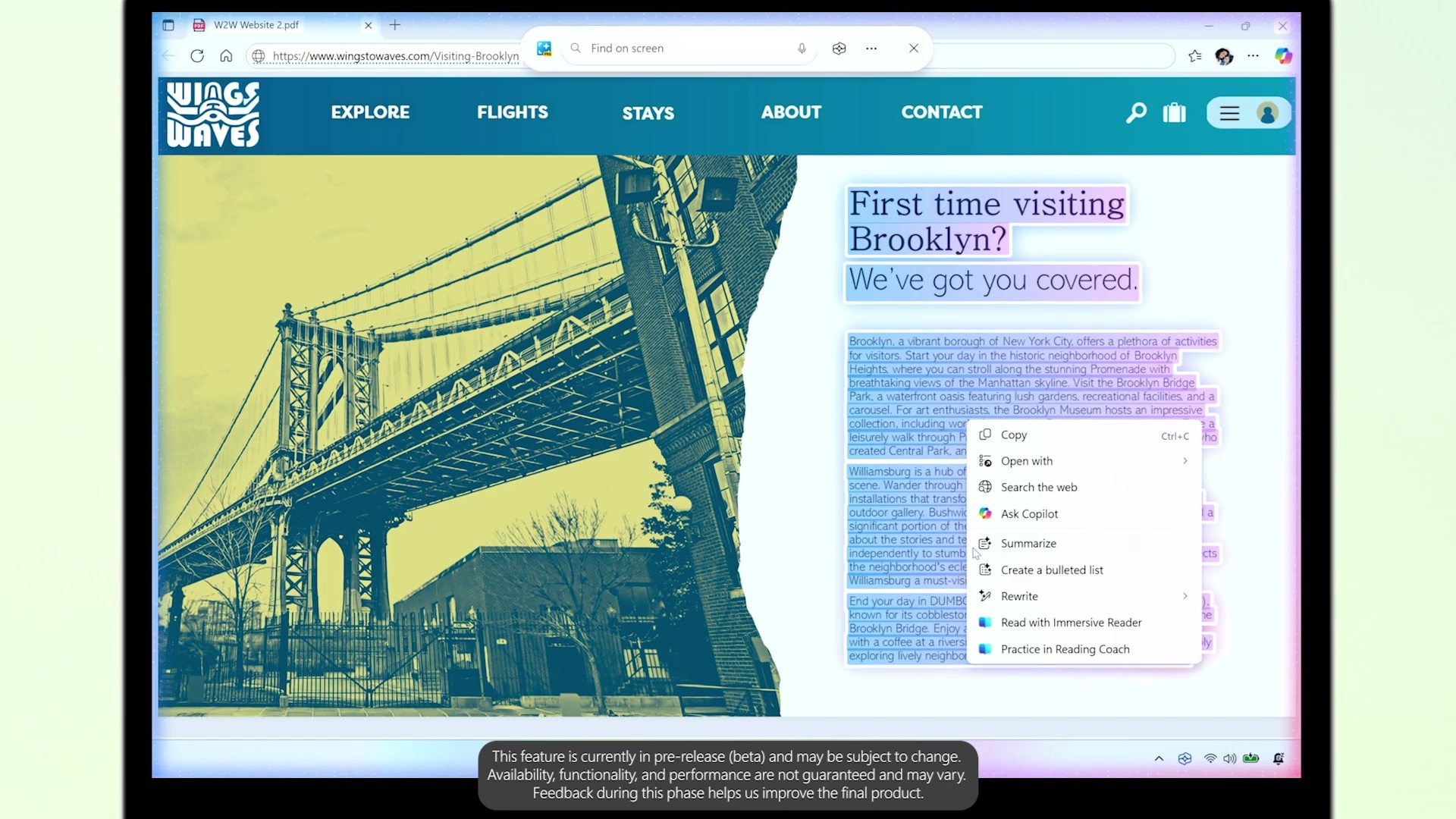The image size is (1456, 819).
Task: Check battery status icon in tray
Action: coord(1251,758)
